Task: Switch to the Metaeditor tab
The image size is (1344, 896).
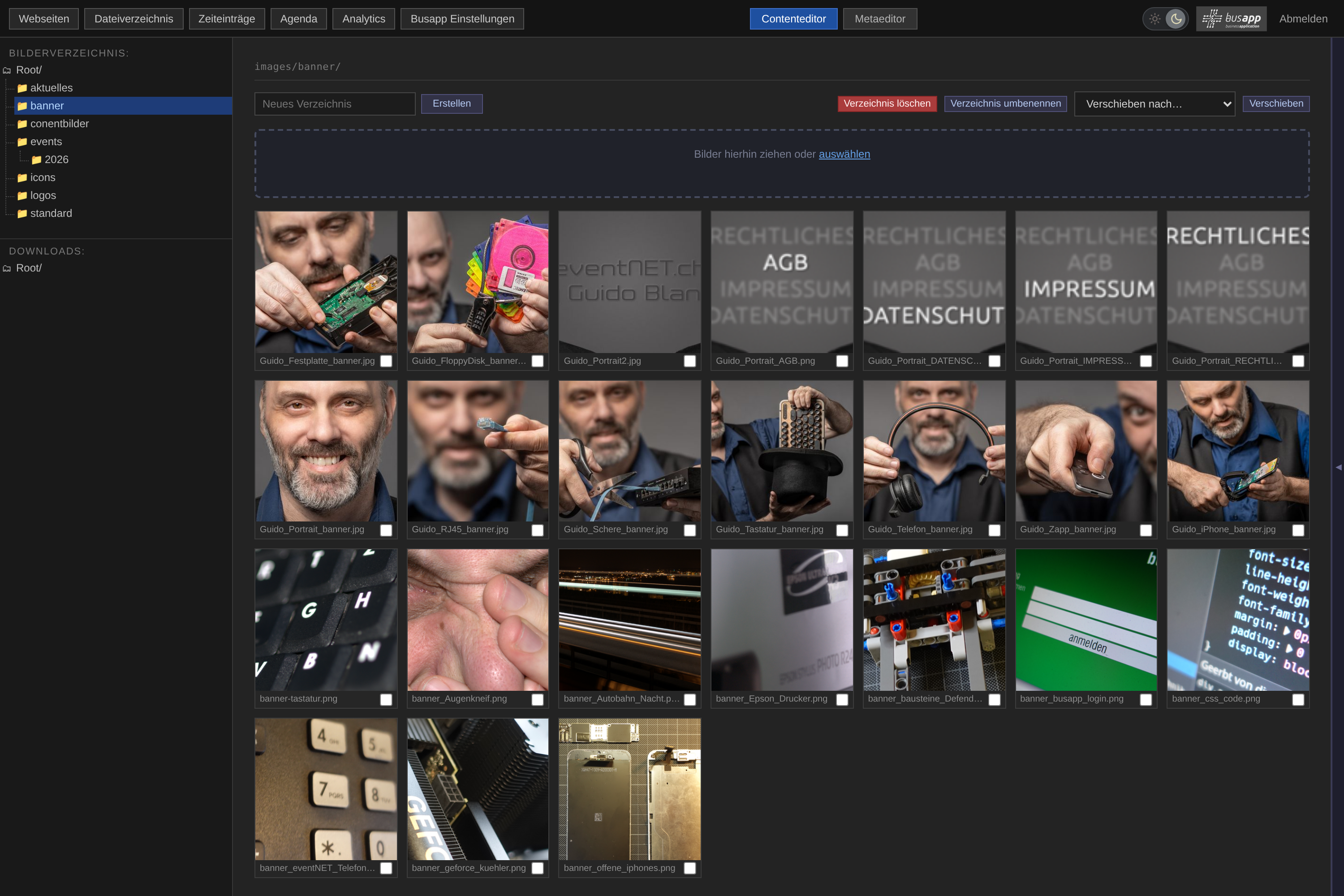Action: point(879,19)
